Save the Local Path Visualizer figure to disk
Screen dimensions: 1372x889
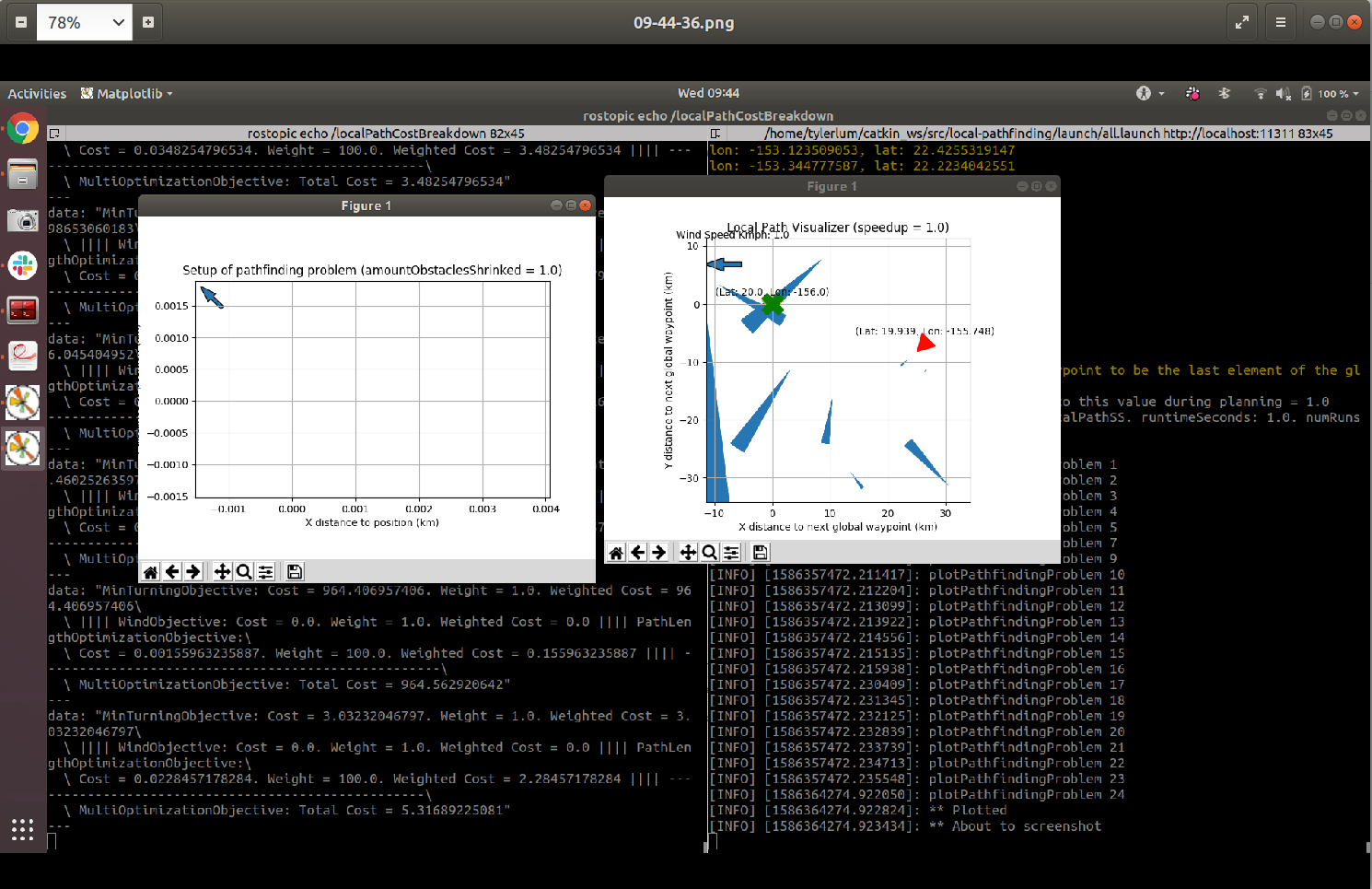pyautogui.click(x=760, y=552)
